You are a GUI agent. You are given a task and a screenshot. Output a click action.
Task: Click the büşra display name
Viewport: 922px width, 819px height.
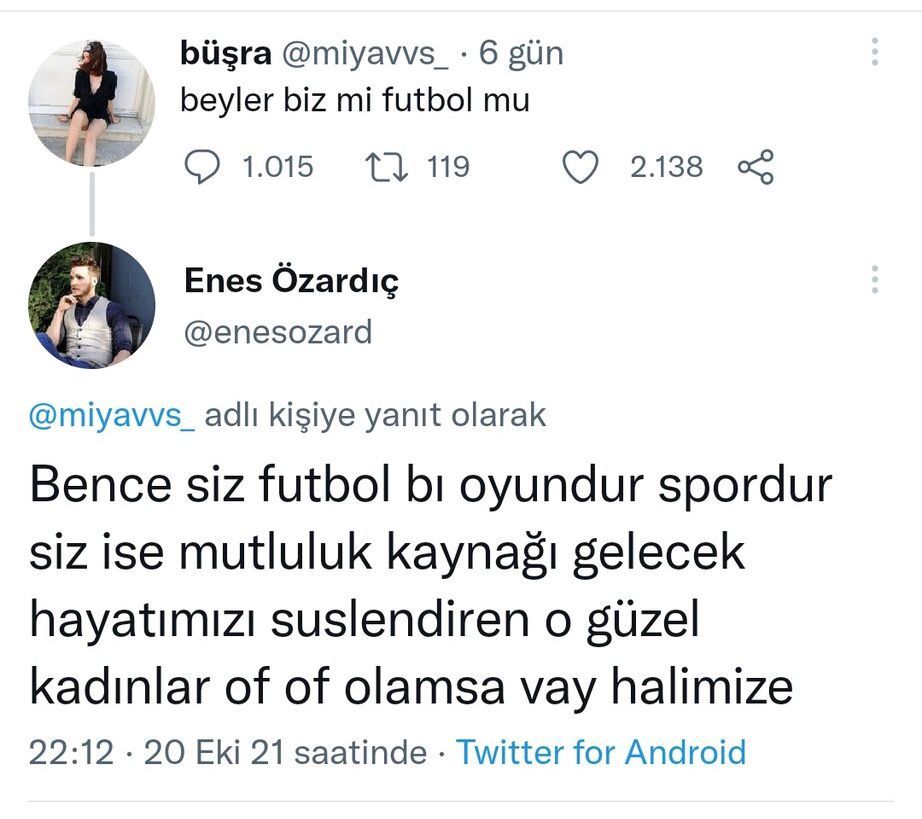[225, 53]
